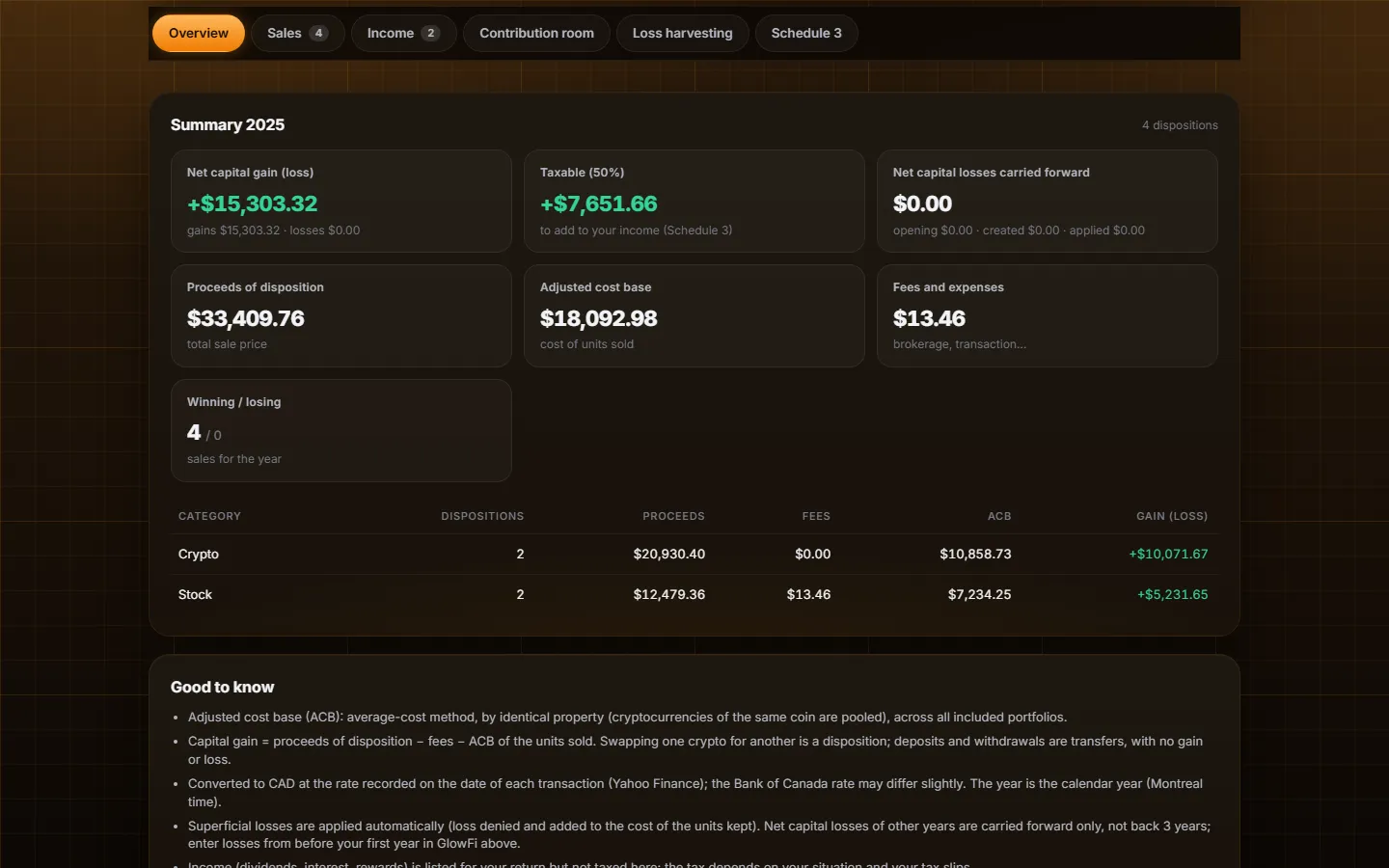Click the +$7,651.66 taxable amount

point(598,203)
